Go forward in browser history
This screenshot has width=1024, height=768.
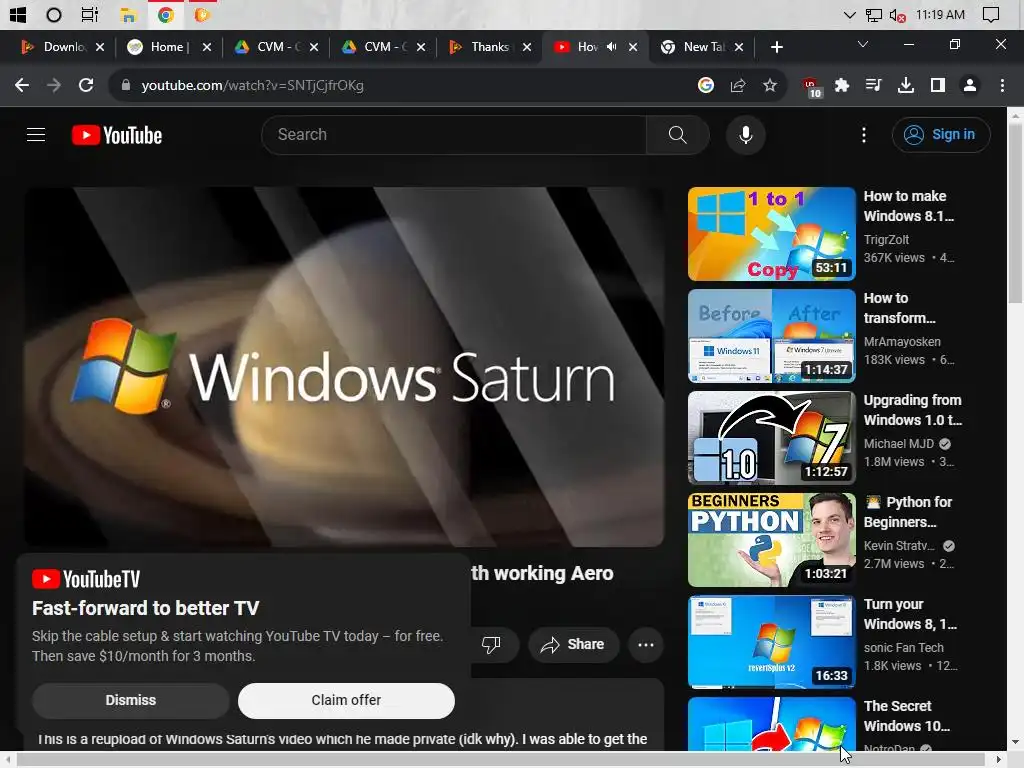pyautogui.click(x=54, y=85)
